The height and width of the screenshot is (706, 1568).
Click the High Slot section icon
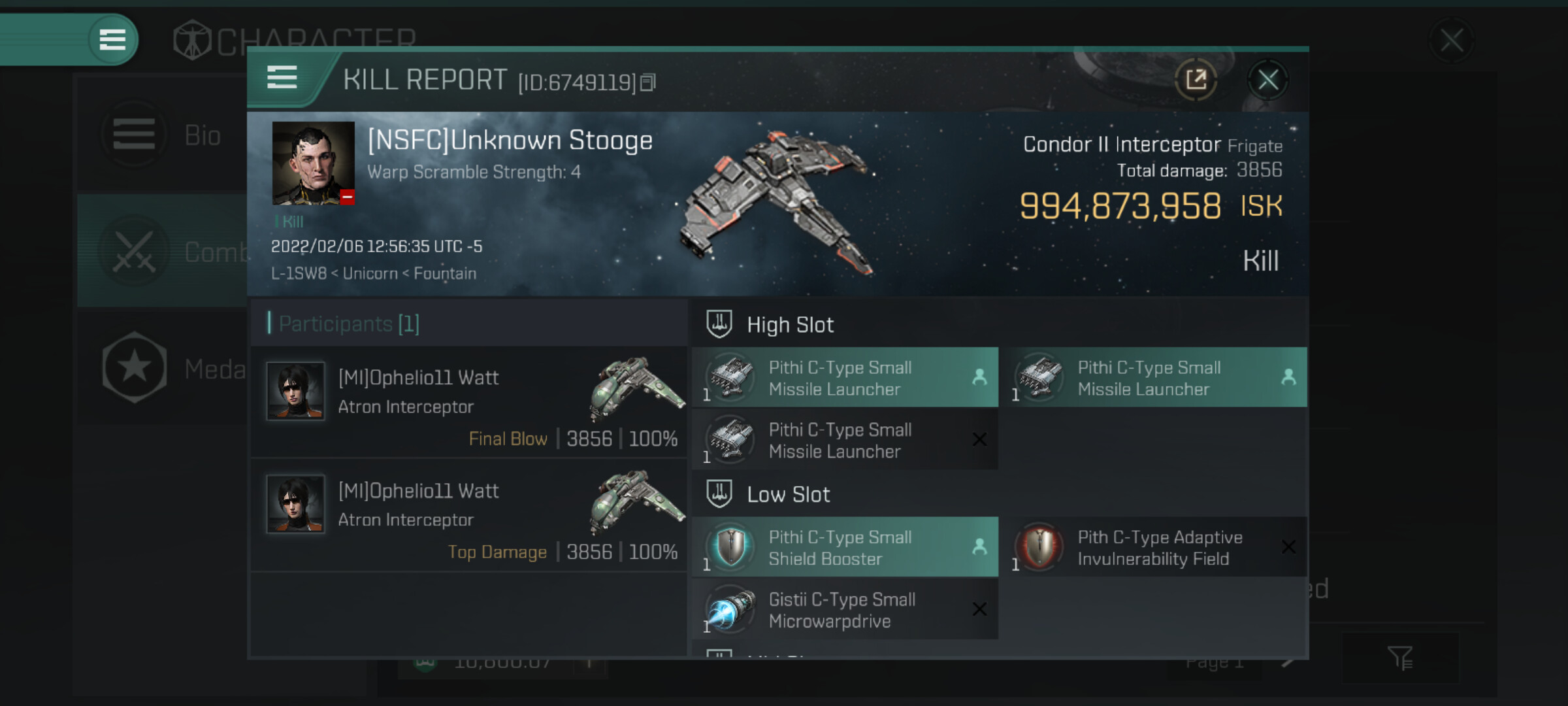(x=719, y=324)
